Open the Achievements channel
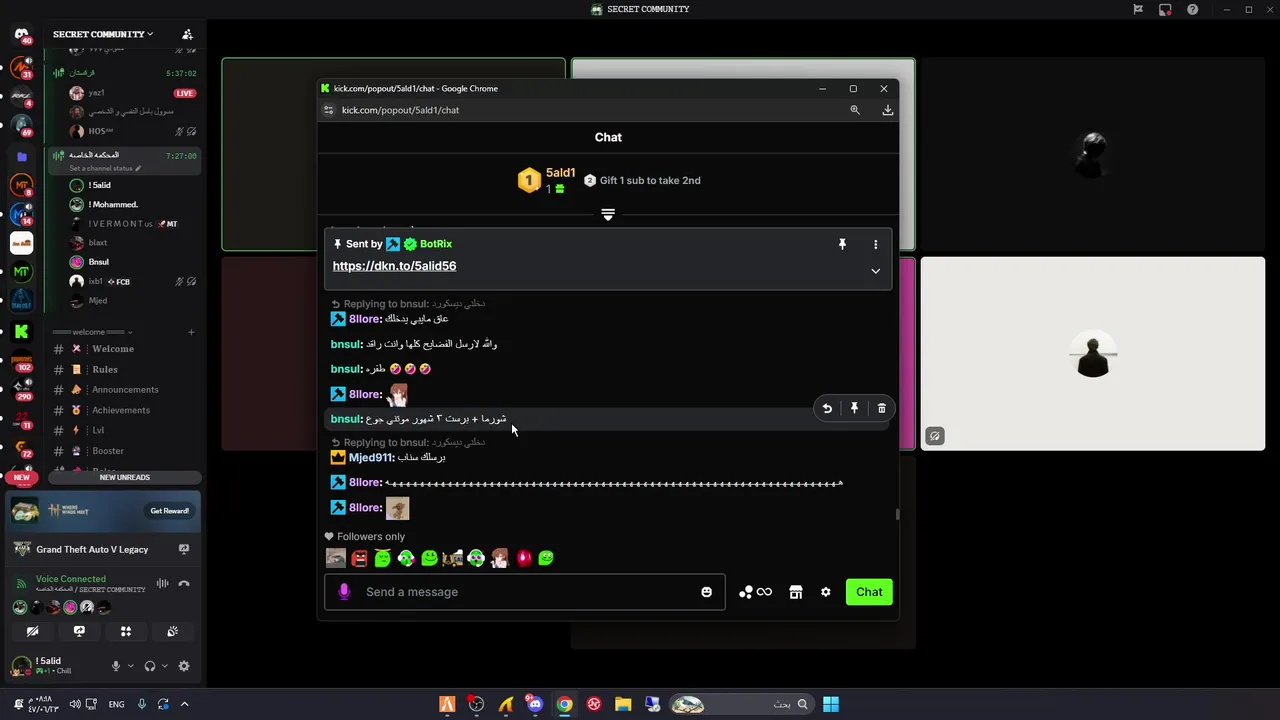Screen dimensions: 1280x720 coord(125,410)
